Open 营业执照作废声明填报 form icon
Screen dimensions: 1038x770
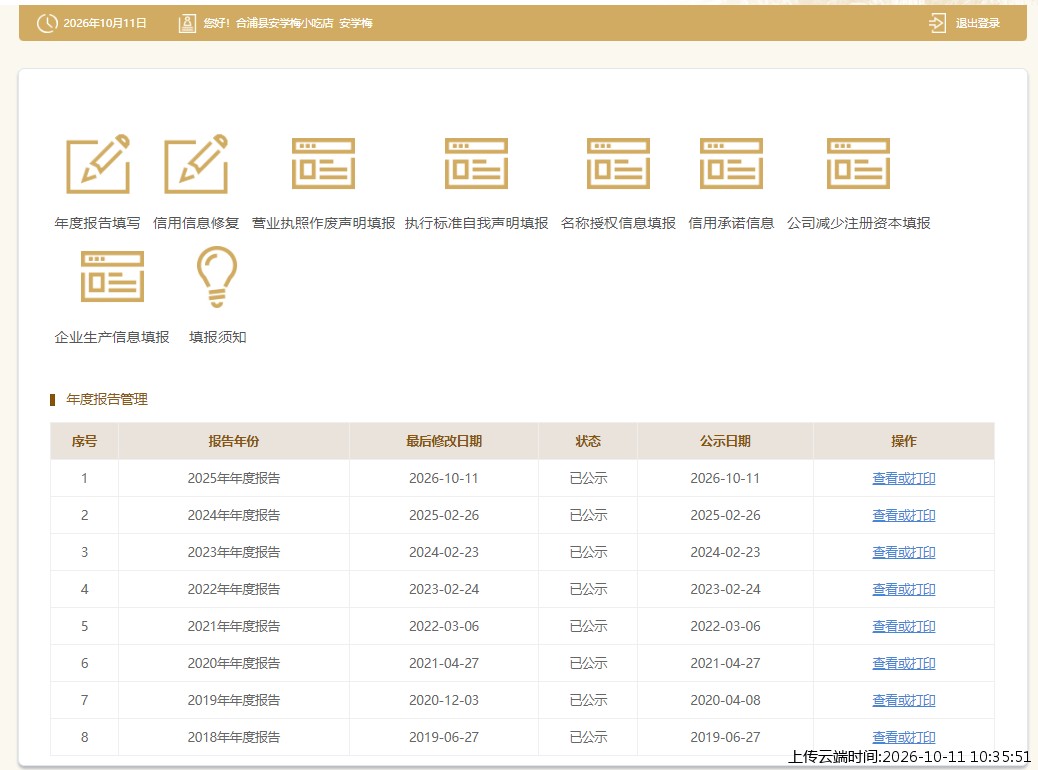324,164
